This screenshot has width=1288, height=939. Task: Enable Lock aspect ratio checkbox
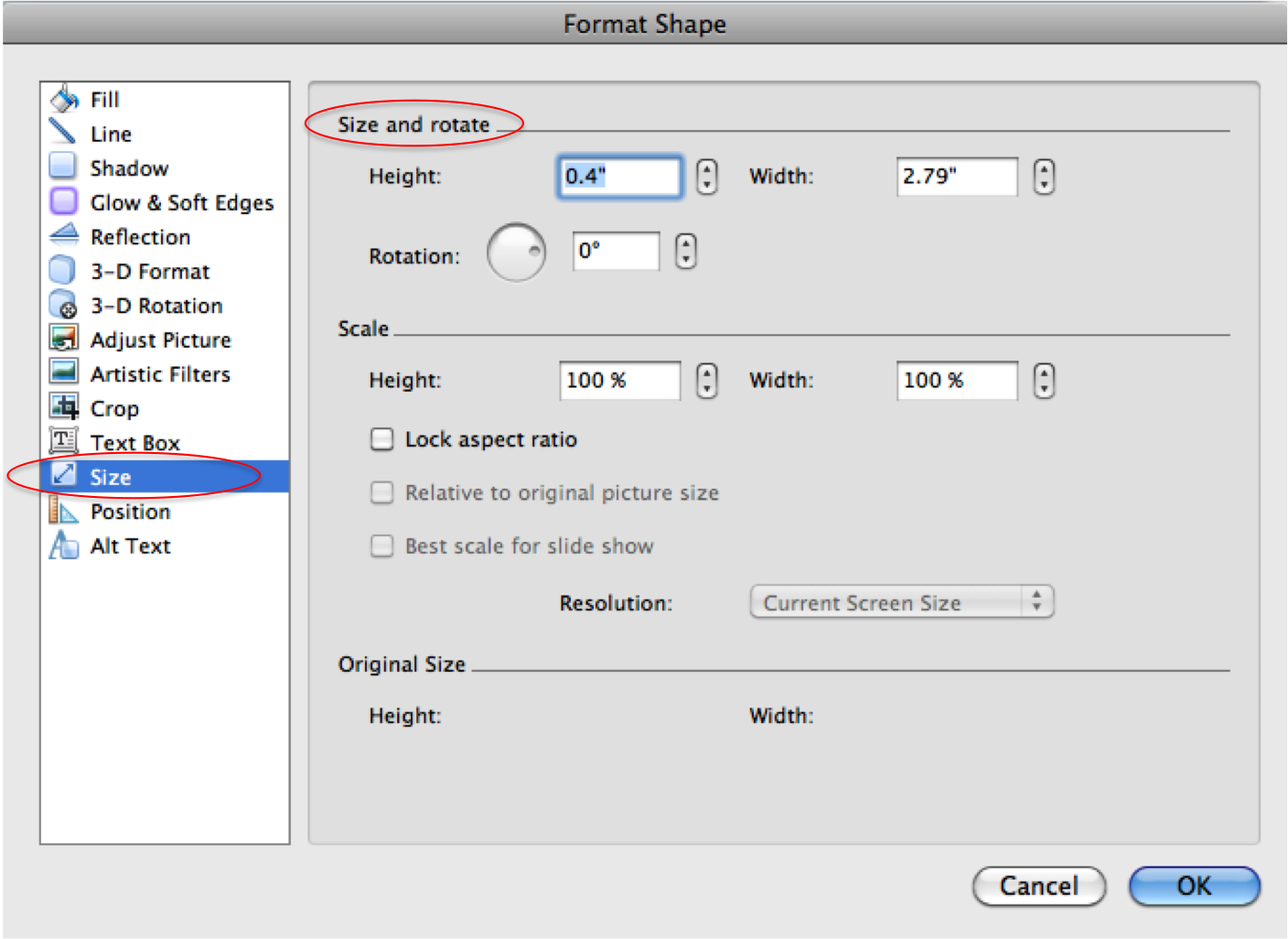[x=381, y=439]
